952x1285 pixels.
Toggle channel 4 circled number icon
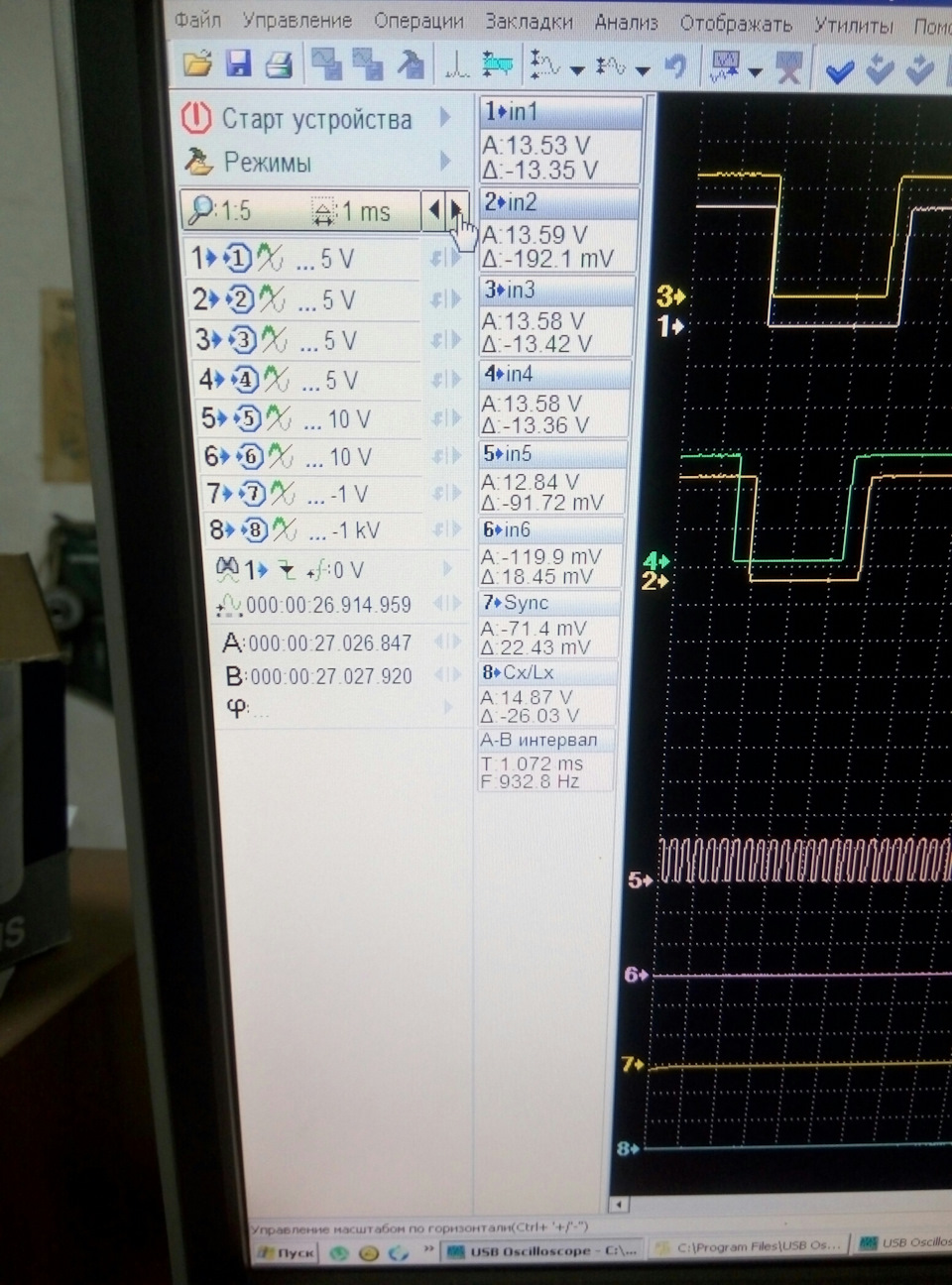point(245,380)
